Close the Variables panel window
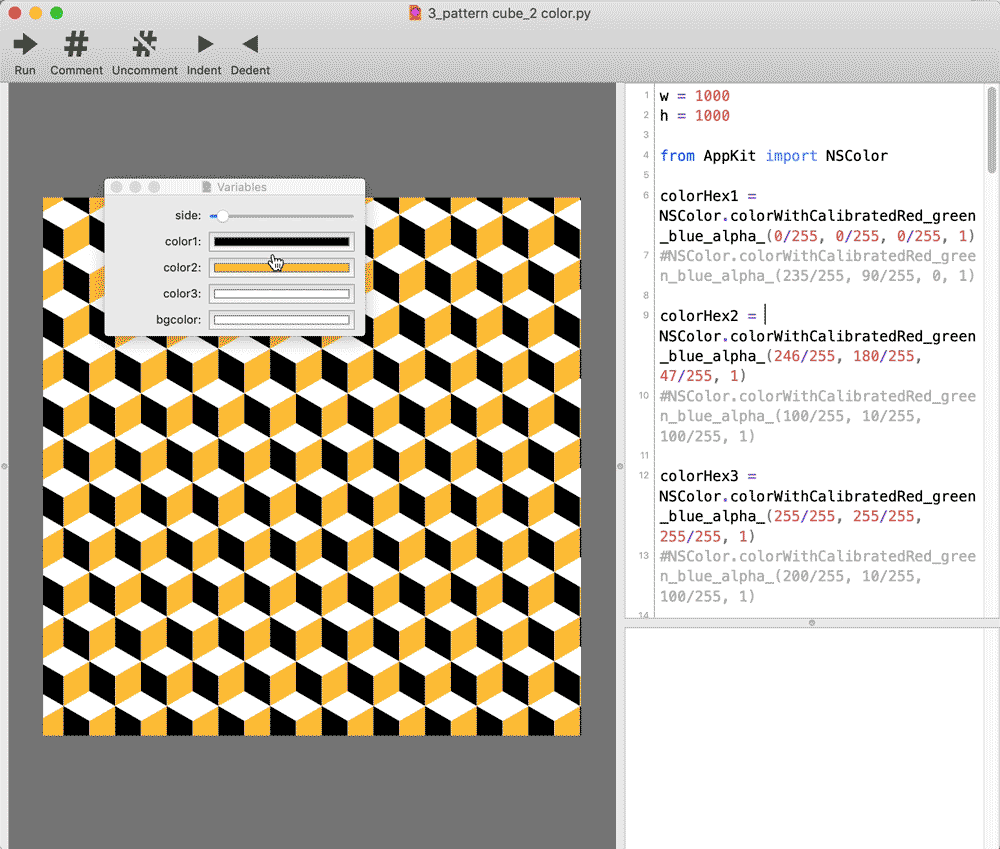 [116, 187]
